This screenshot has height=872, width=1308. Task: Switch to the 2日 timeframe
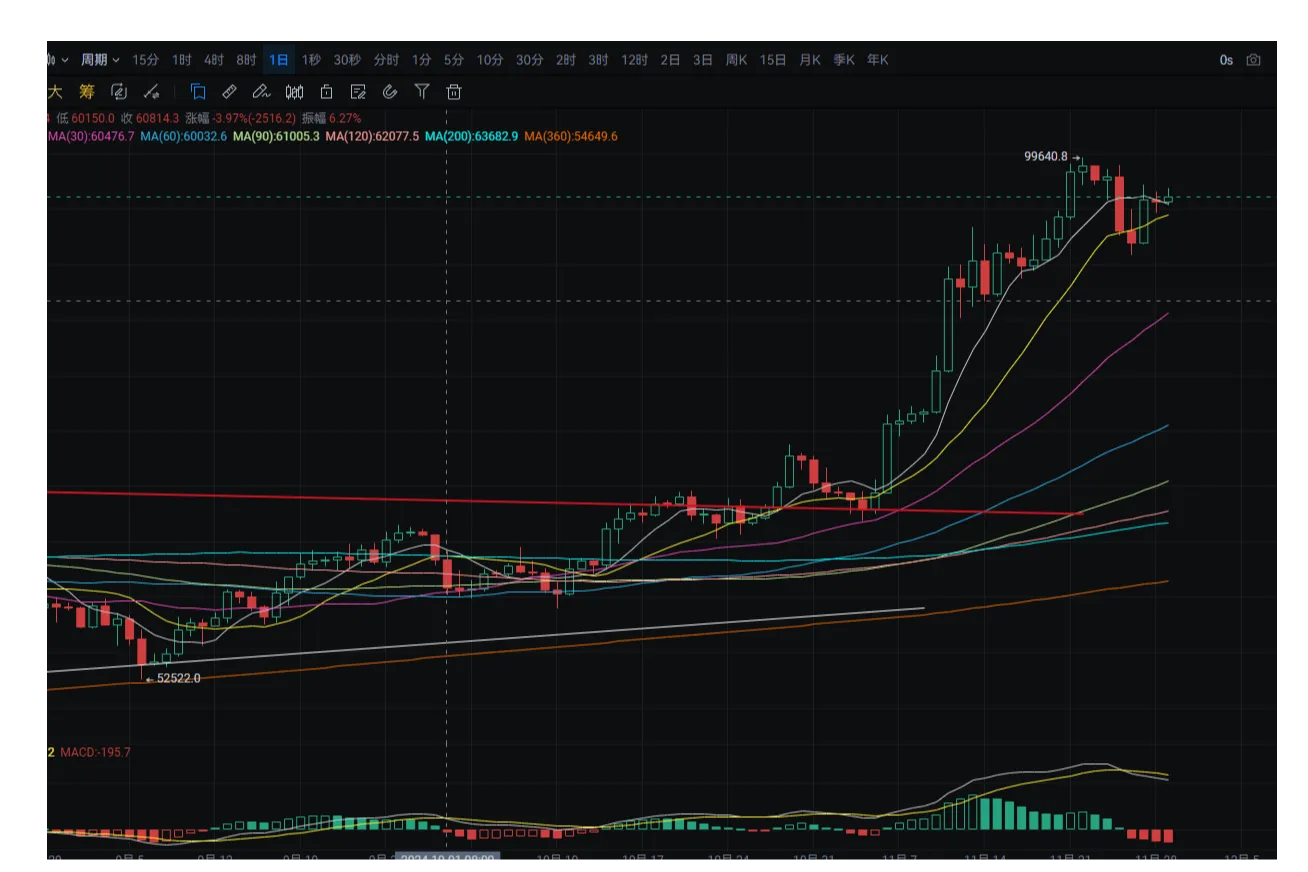click(x=670, y=60)
